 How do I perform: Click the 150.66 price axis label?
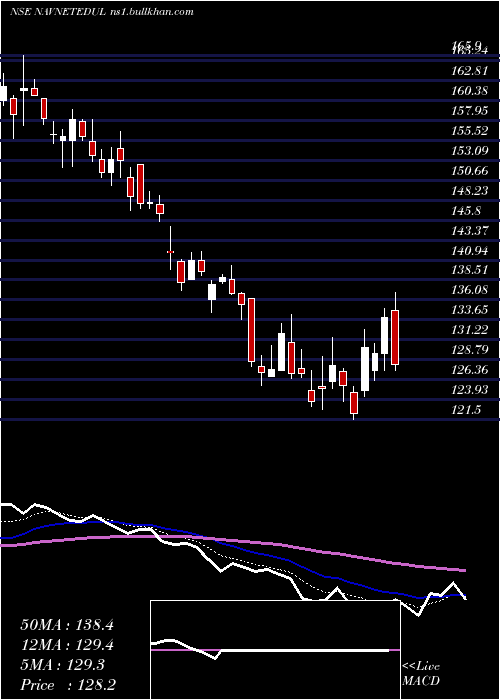471,171
